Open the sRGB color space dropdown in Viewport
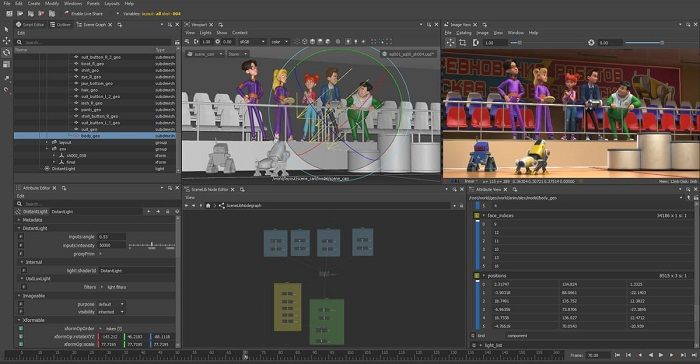The height and width of the screenshot is (364, 700). click(x=252, y=42)
